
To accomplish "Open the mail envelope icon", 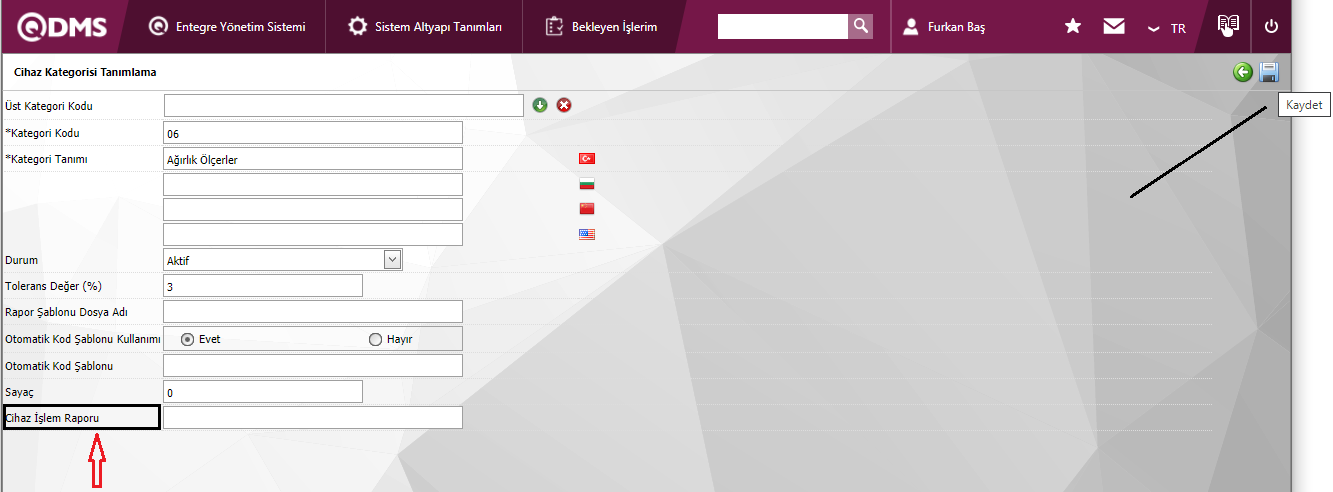I will click(x=1114, y=27).
